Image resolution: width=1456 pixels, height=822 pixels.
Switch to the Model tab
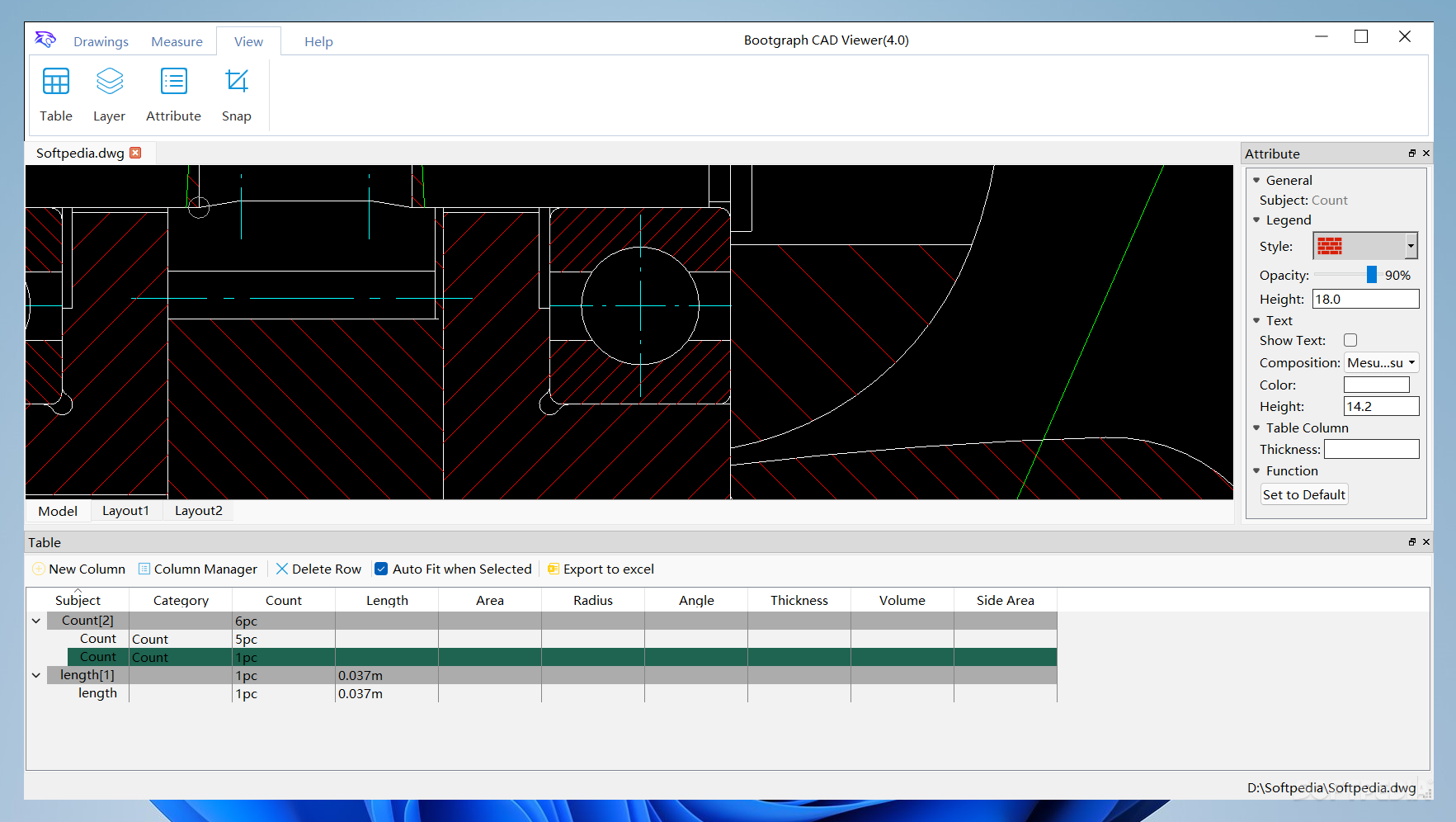[58, 511]
